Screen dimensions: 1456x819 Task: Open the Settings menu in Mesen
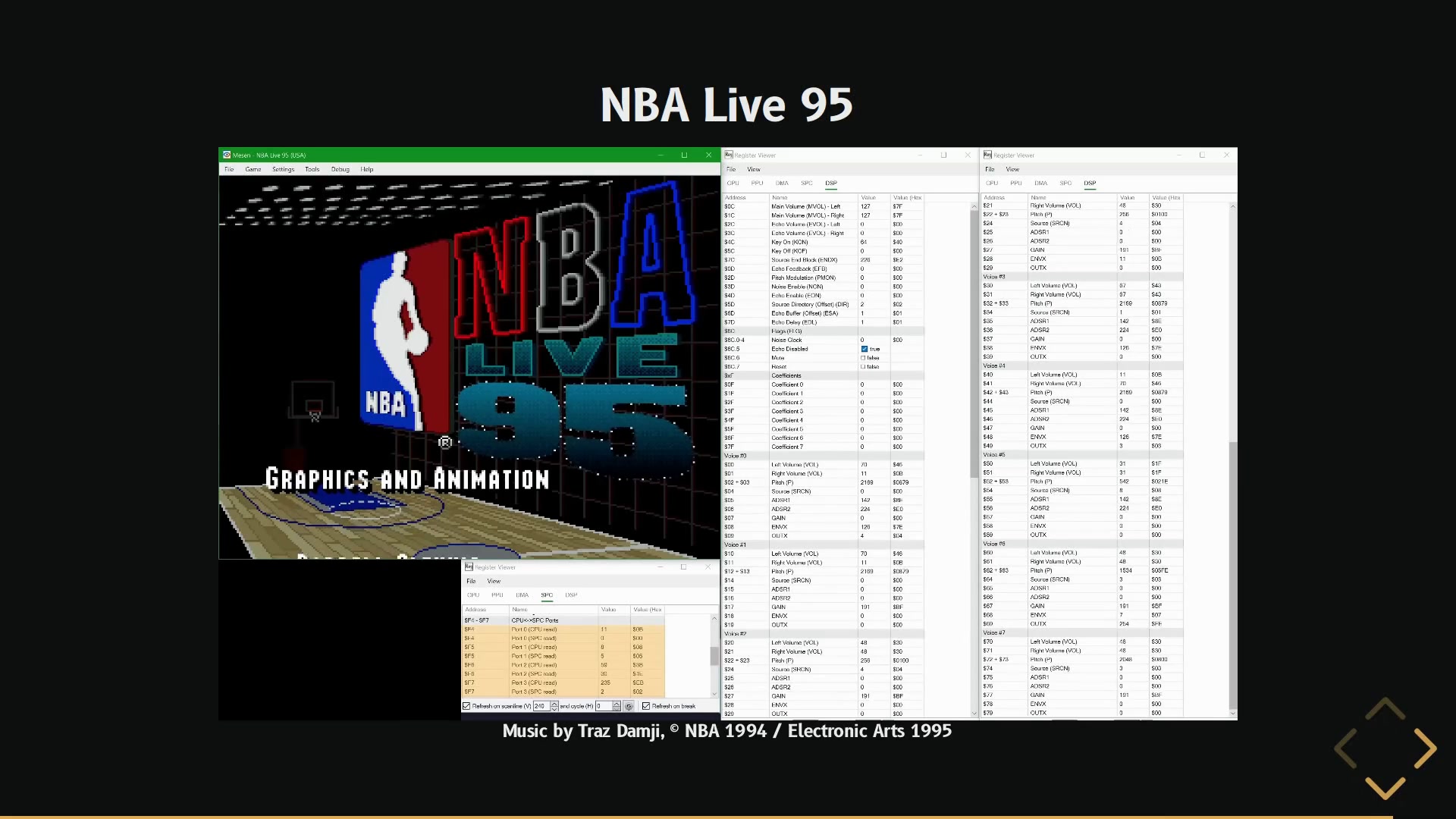(x=283, y=169)
